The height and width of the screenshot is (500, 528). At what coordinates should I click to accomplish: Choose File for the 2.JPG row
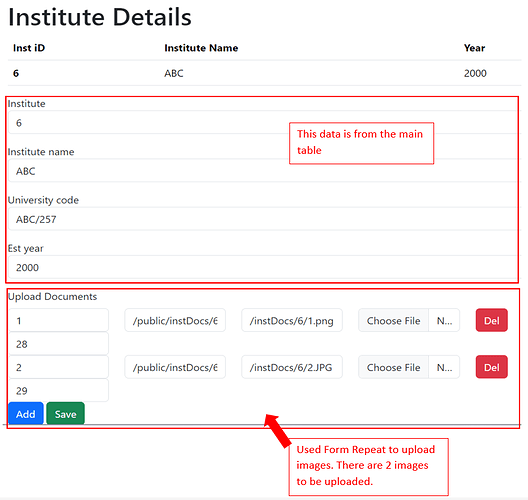[393, 367]
